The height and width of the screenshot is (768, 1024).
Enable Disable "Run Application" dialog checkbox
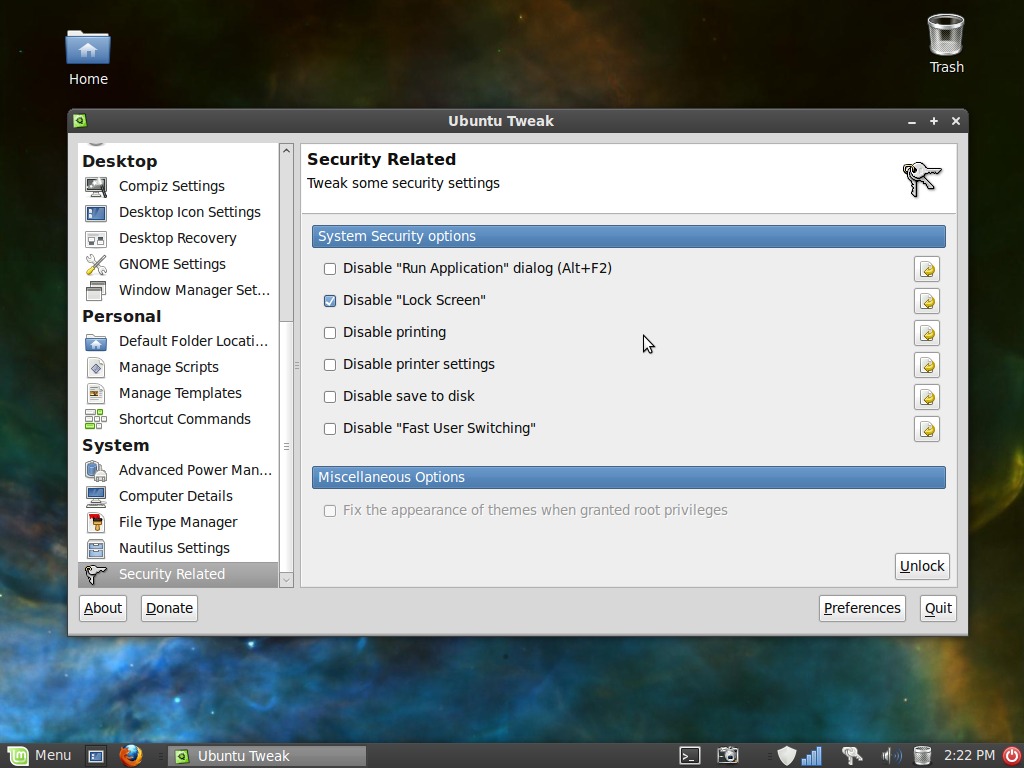pos(330,269)
